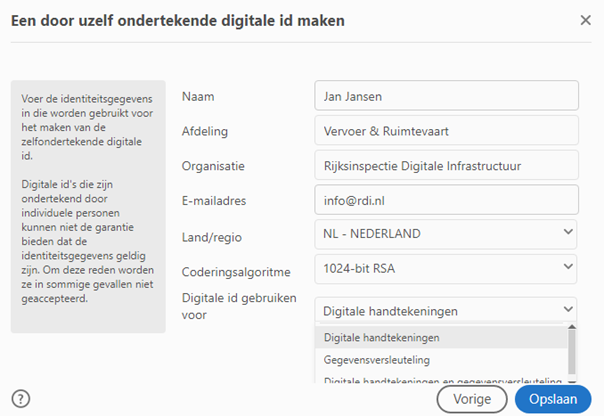Expand the Land/regio dropdown
The image size is (604, 417).
446,234
